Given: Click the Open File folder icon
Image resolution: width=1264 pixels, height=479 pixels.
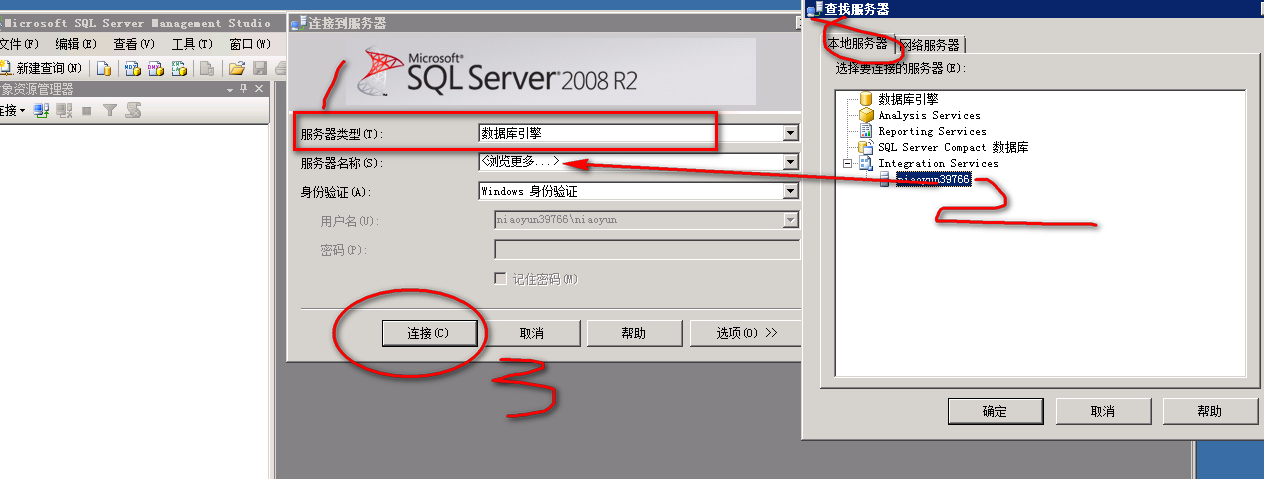Looking at the screenshot, I should pyautogui.click(x=237, y=68).
